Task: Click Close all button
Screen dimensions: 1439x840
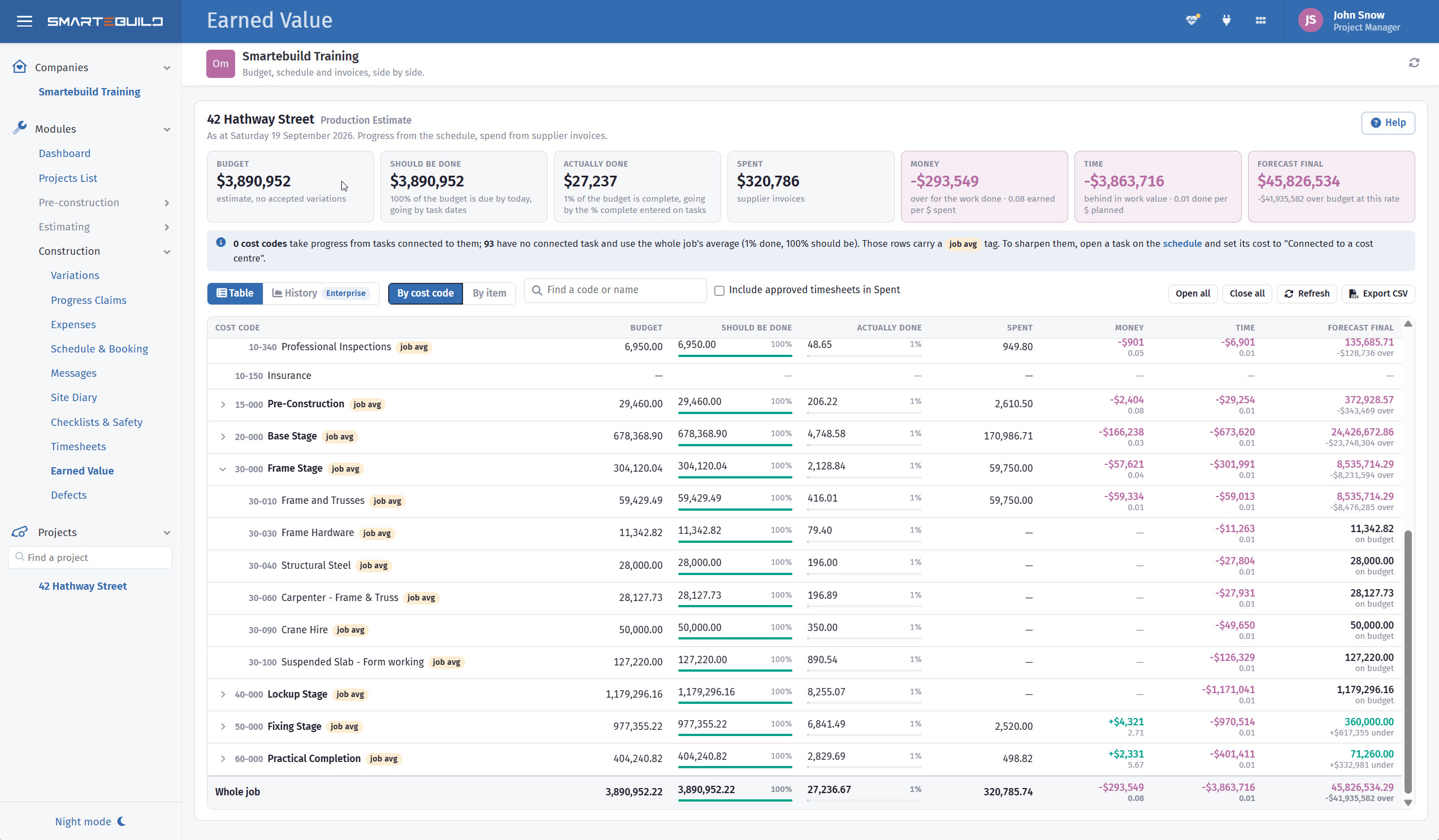Action: 1247,293
